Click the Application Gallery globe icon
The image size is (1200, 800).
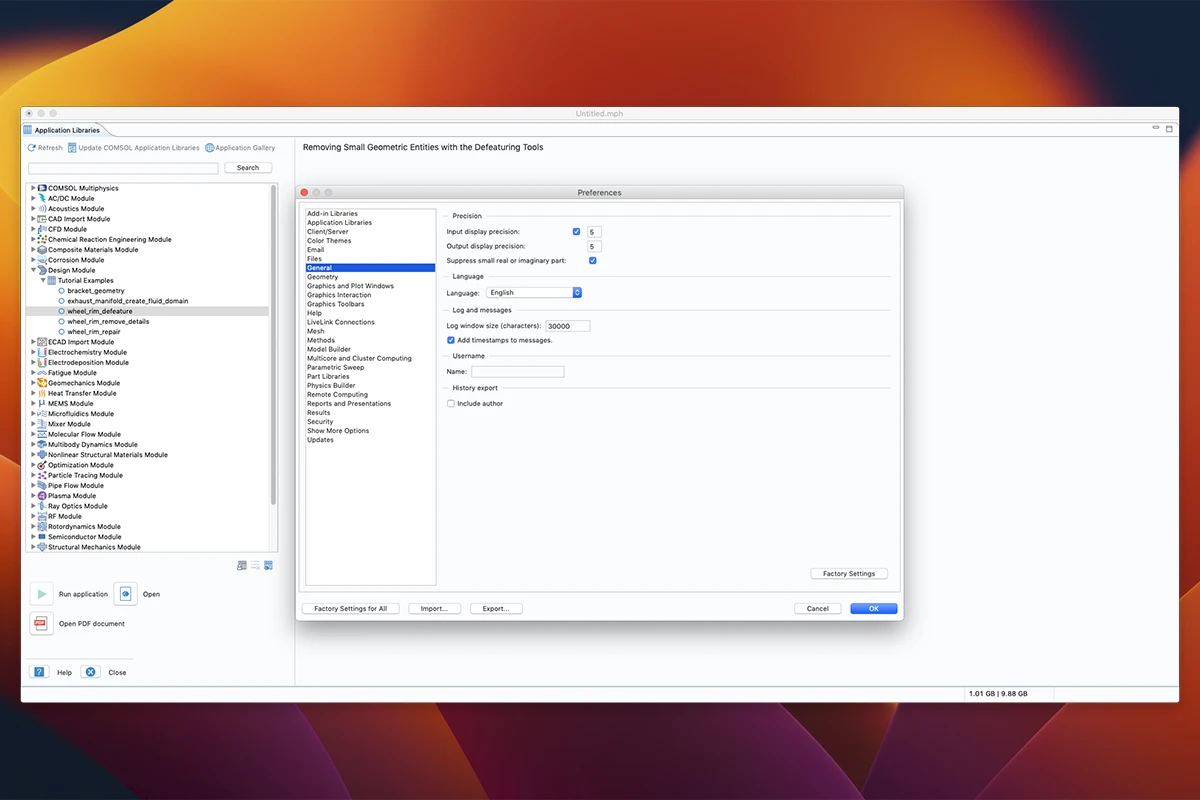click(x=210, y=148)
